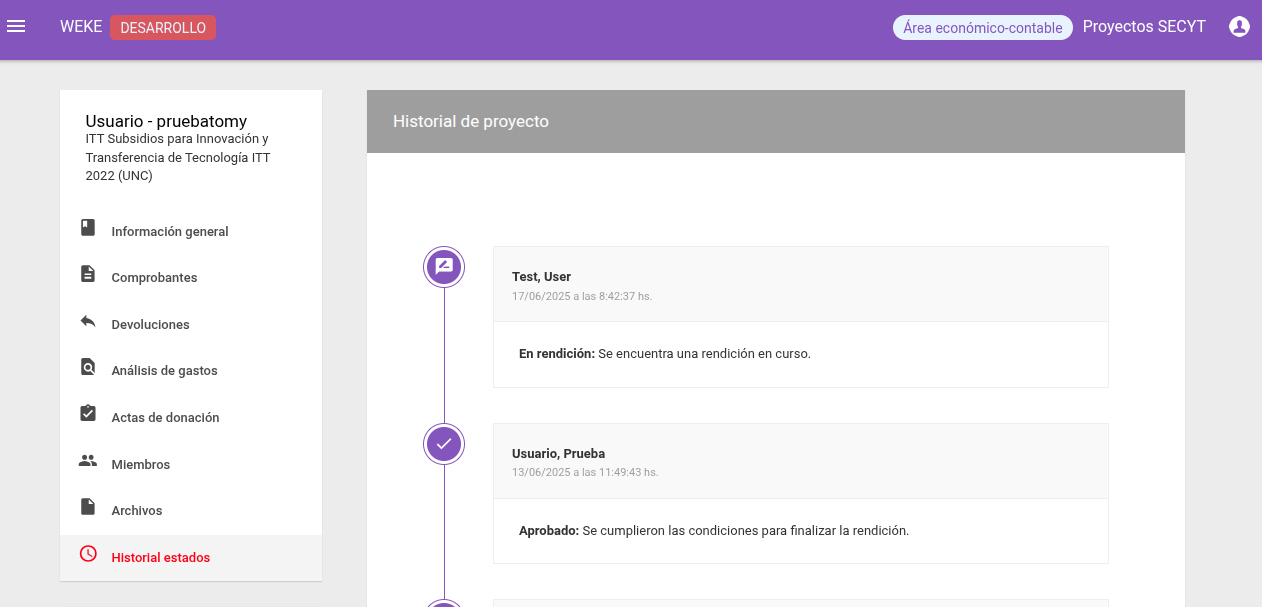
Task: Open Actas de donación section
Action: [x=191, y=417]
